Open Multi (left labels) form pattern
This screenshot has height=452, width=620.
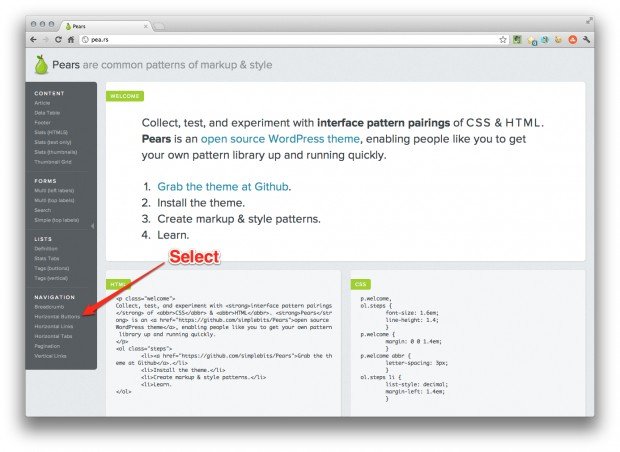54,191
